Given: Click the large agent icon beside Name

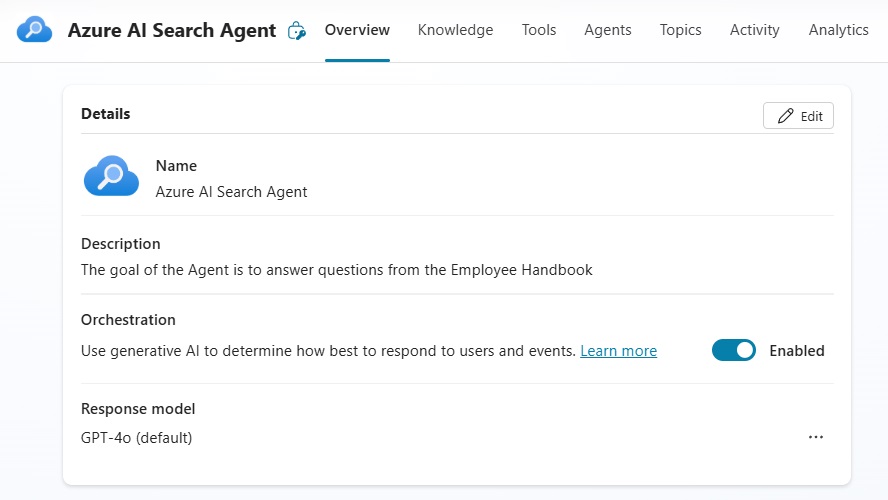Looking at the screenshot, I should pyautogui.click(x=112, y=176).
